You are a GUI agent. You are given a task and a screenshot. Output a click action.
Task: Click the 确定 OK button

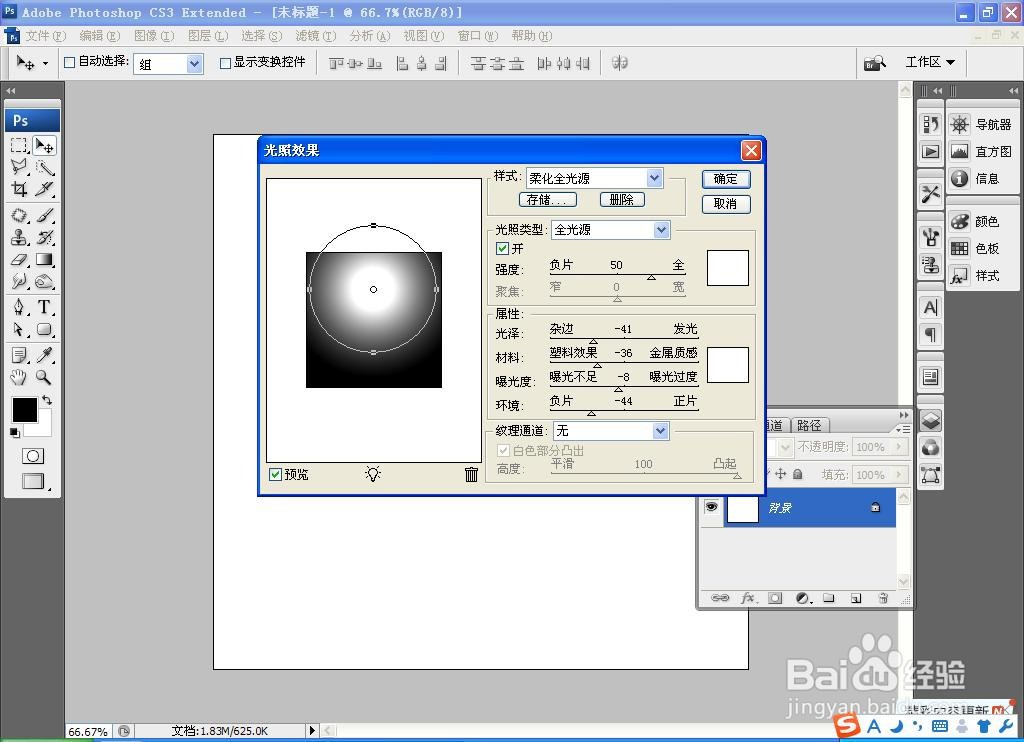[x=726, y=179]
